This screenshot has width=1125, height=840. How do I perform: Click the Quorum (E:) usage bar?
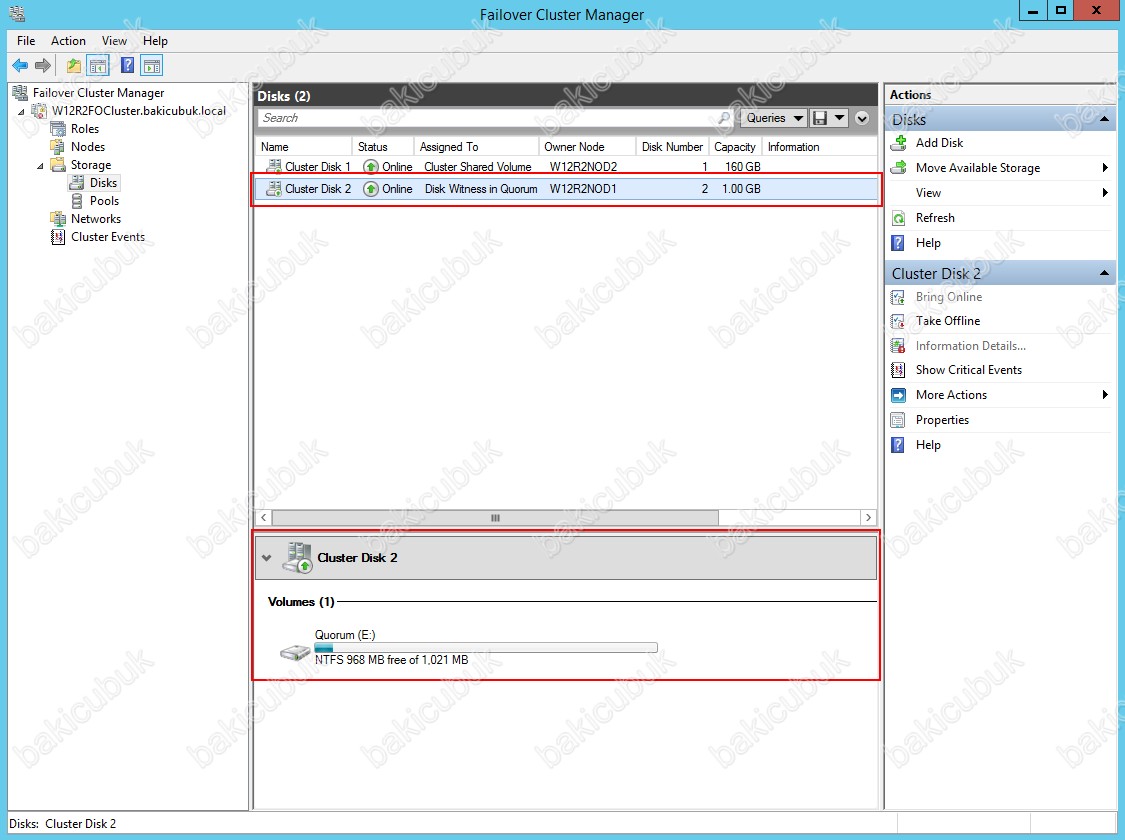pos(486,648)
